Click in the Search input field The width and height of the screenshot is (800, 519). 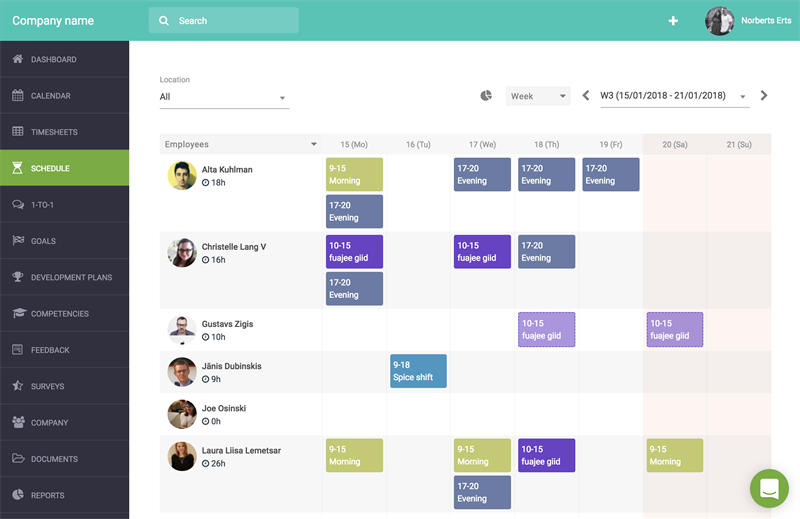[x=223, y=20]
